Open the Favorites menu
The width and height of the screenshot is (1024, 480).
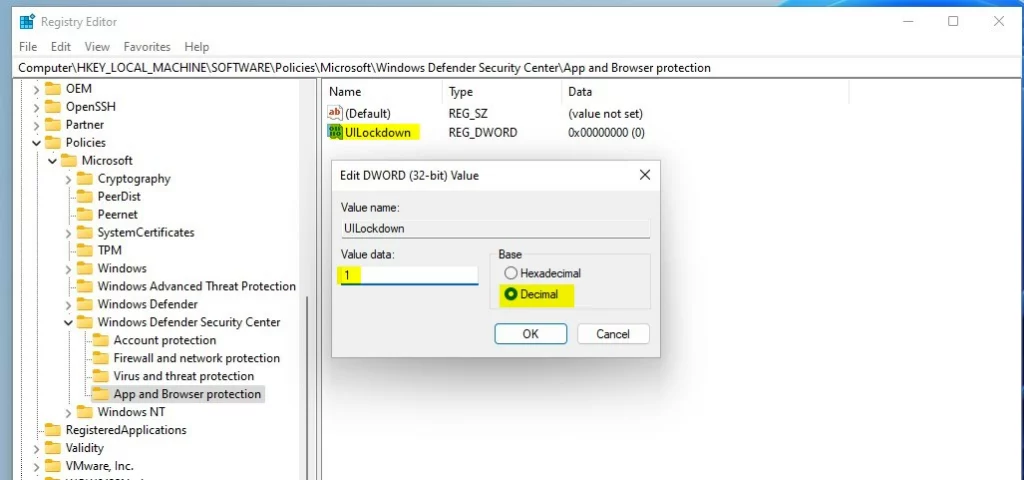click(147, 47)
